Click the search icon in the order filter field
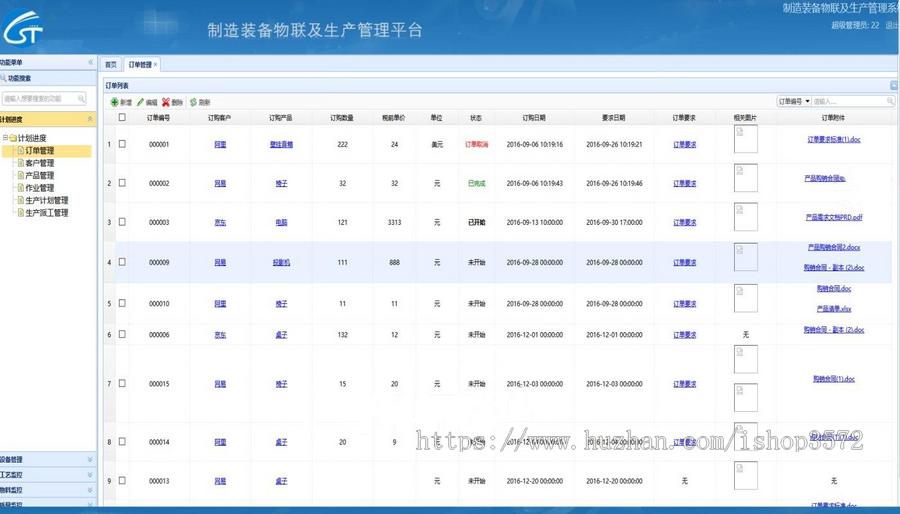 pos(890,101)
